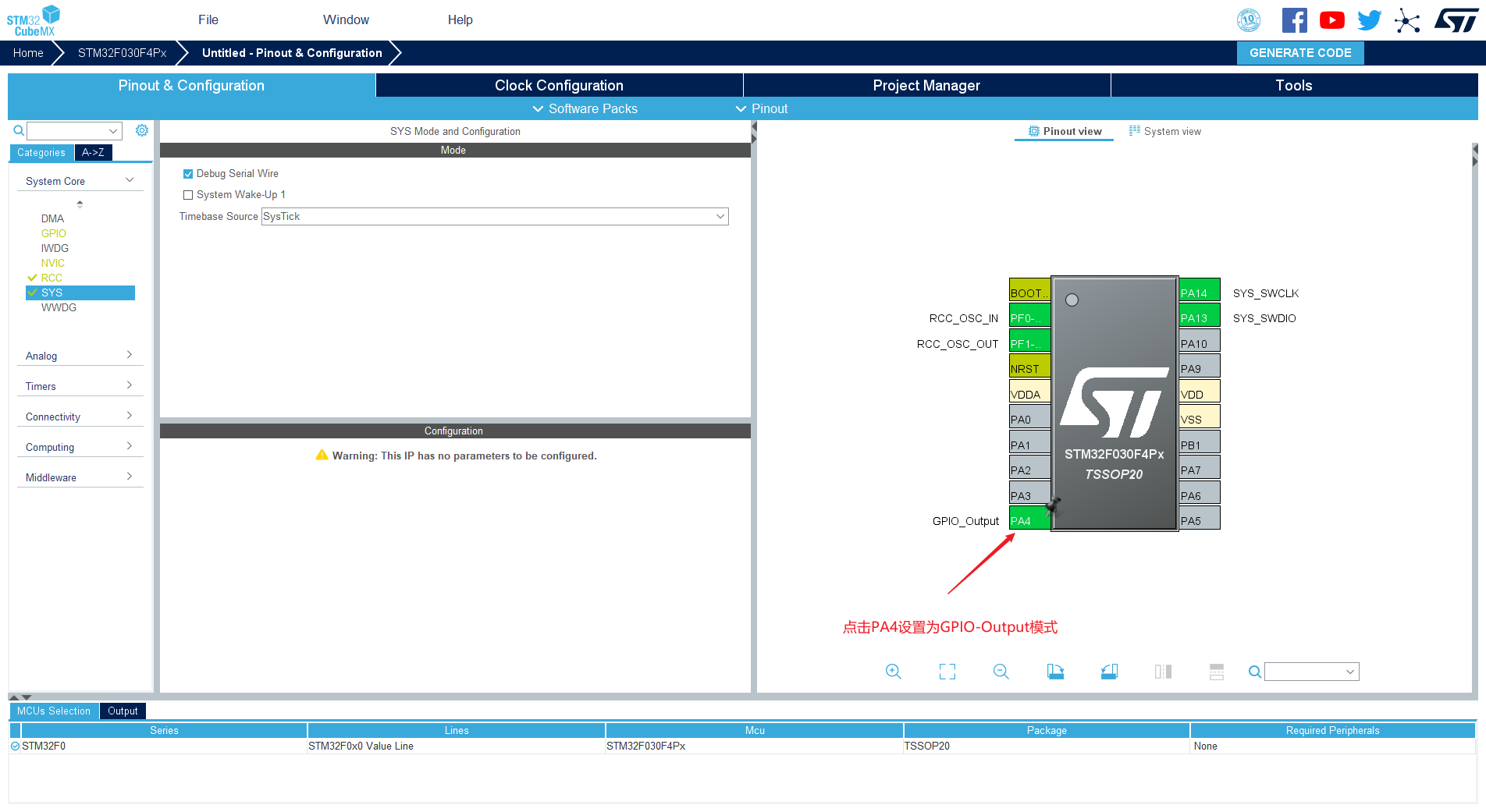This screenshot has width=1486, height=812.
Task: Select DMA in System Core list
Action: tap(52, 218)
